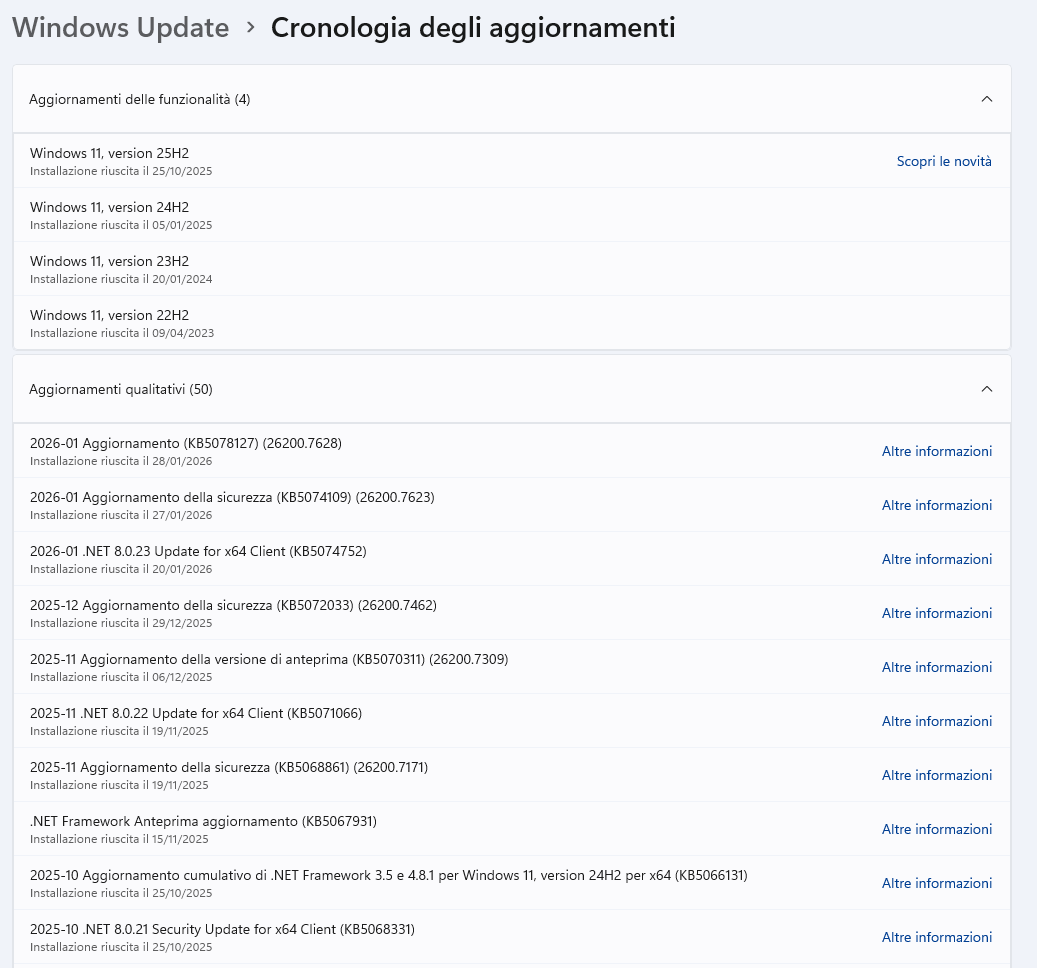Open Altre informazioni for KB5068331
The image size is (1037, 968).
coord(936,937)
